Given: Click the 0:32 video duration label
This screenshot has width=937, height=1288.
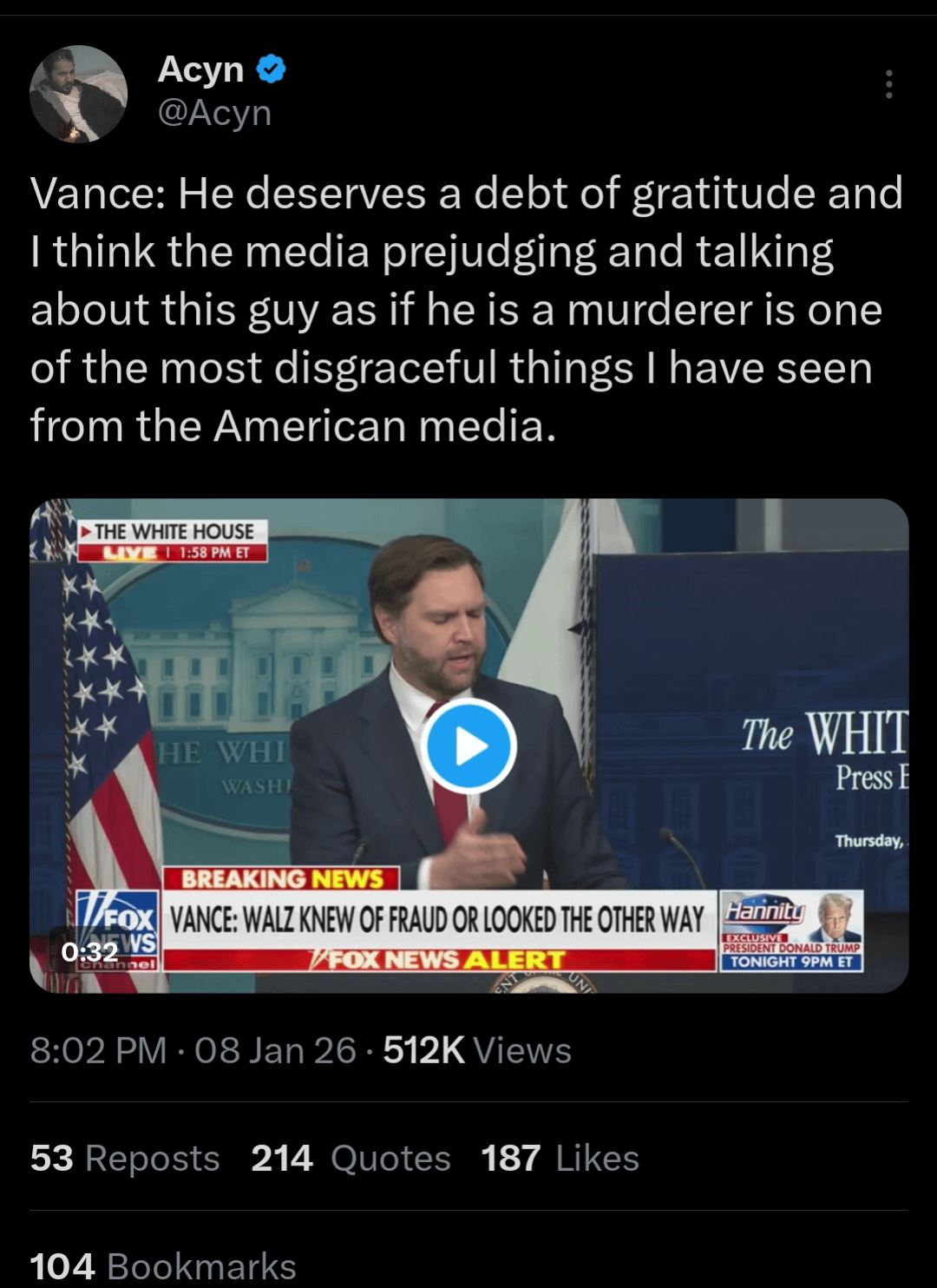Looking at the screenshot, I should (x=89, y=952).
